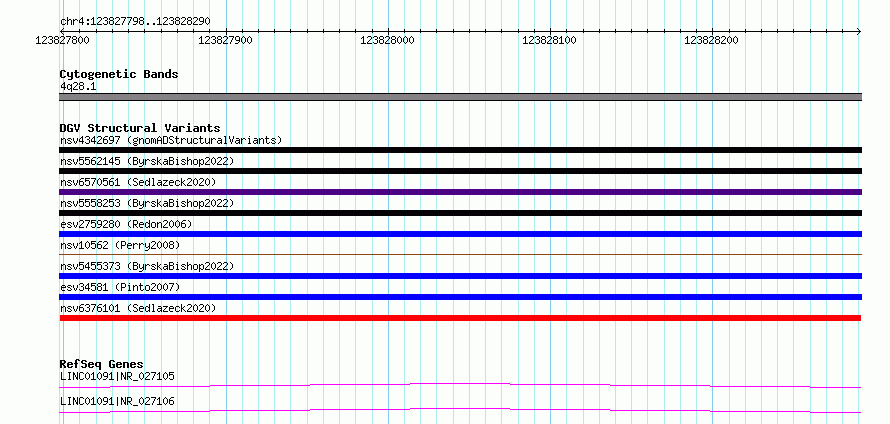This screenshot has width=890, height=424.
Task: Click the blue bar under esv2759280
Action: (460, 234)
